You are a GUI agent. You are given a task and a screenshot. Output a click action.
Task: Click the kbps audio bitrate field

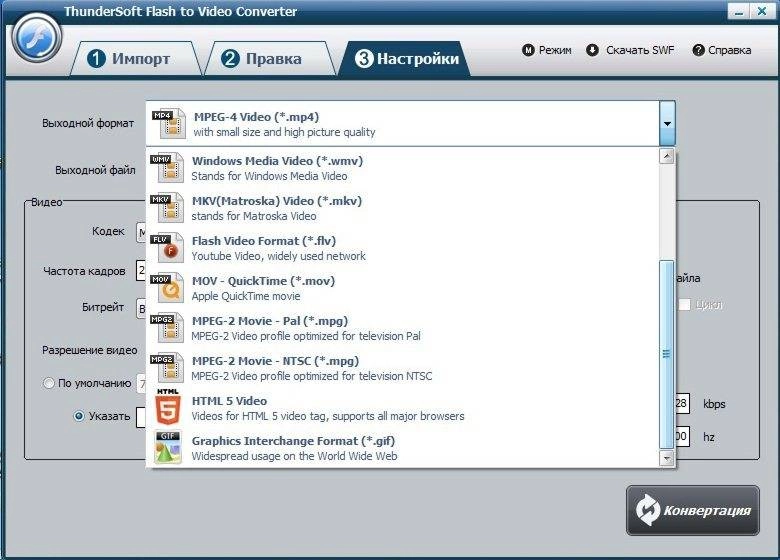click(682, 403)
